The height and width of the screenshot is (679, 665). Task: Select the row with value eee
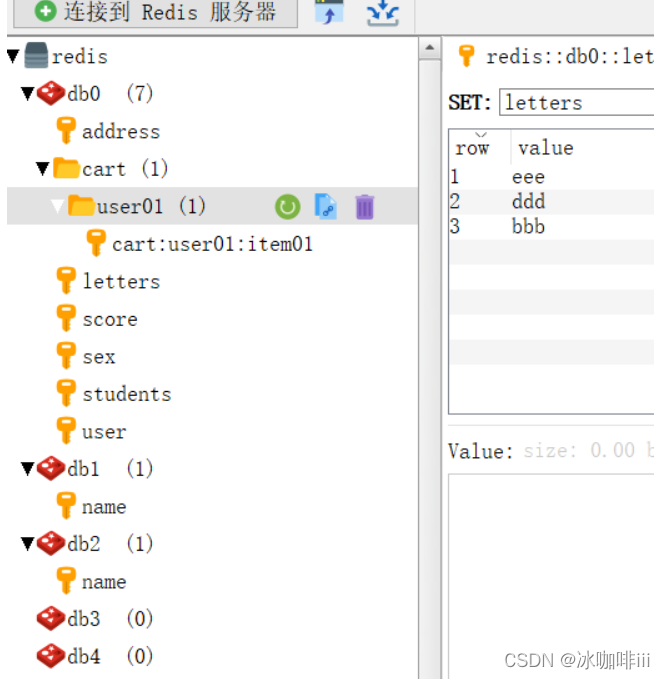coord(552,177)
